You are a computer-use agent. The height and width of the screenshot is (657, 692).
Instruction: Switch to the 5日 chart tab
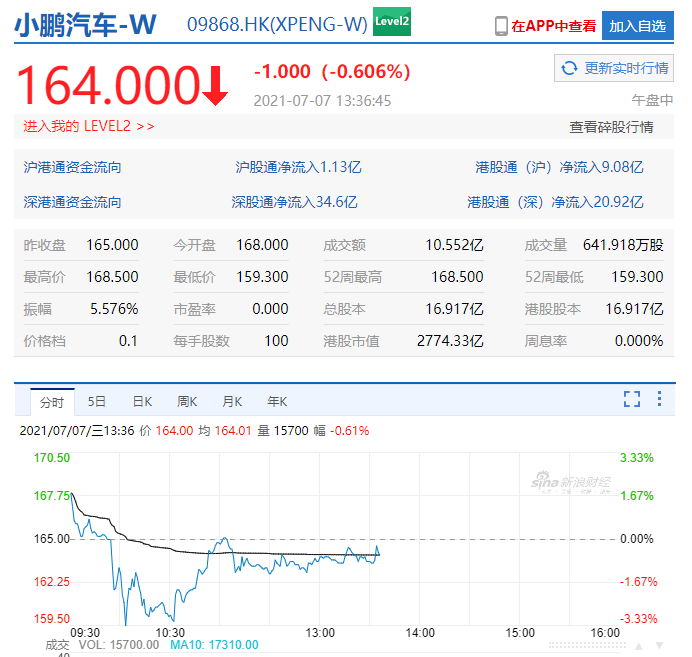96,402
